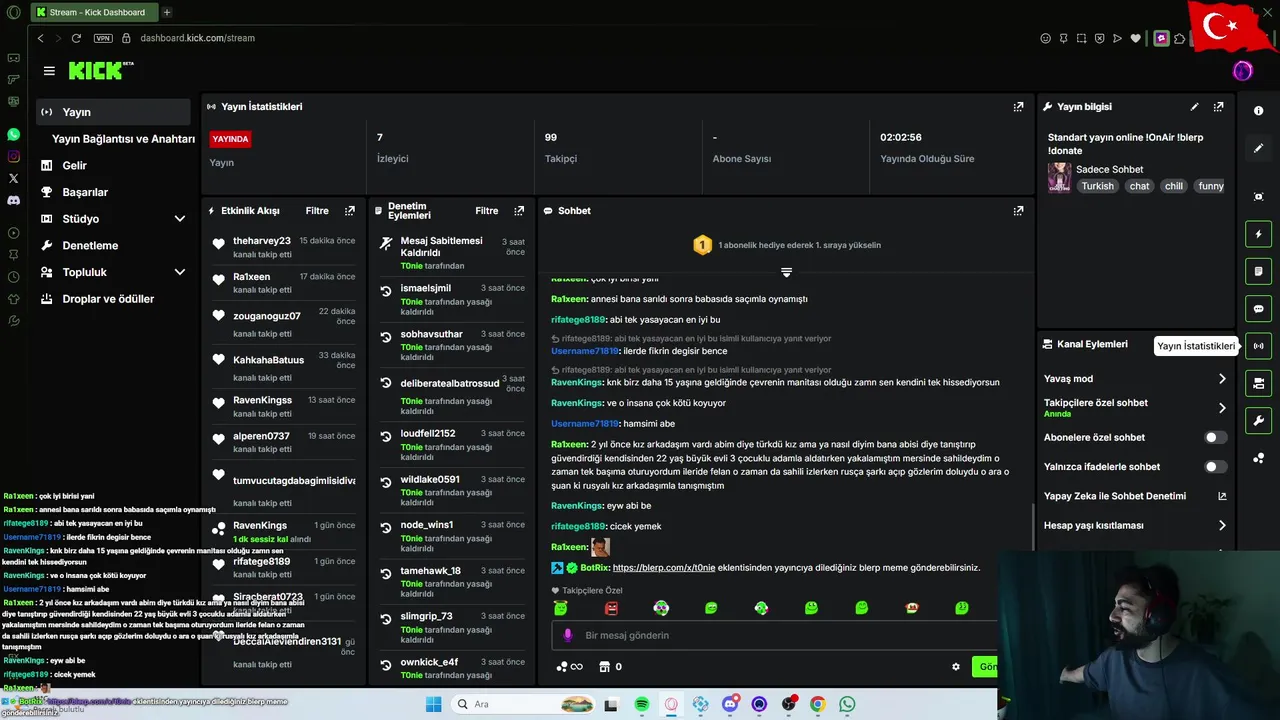Open Spotify from the taskbar
The height and width of the screenshot is (720, 1280).
coord(642,705)
